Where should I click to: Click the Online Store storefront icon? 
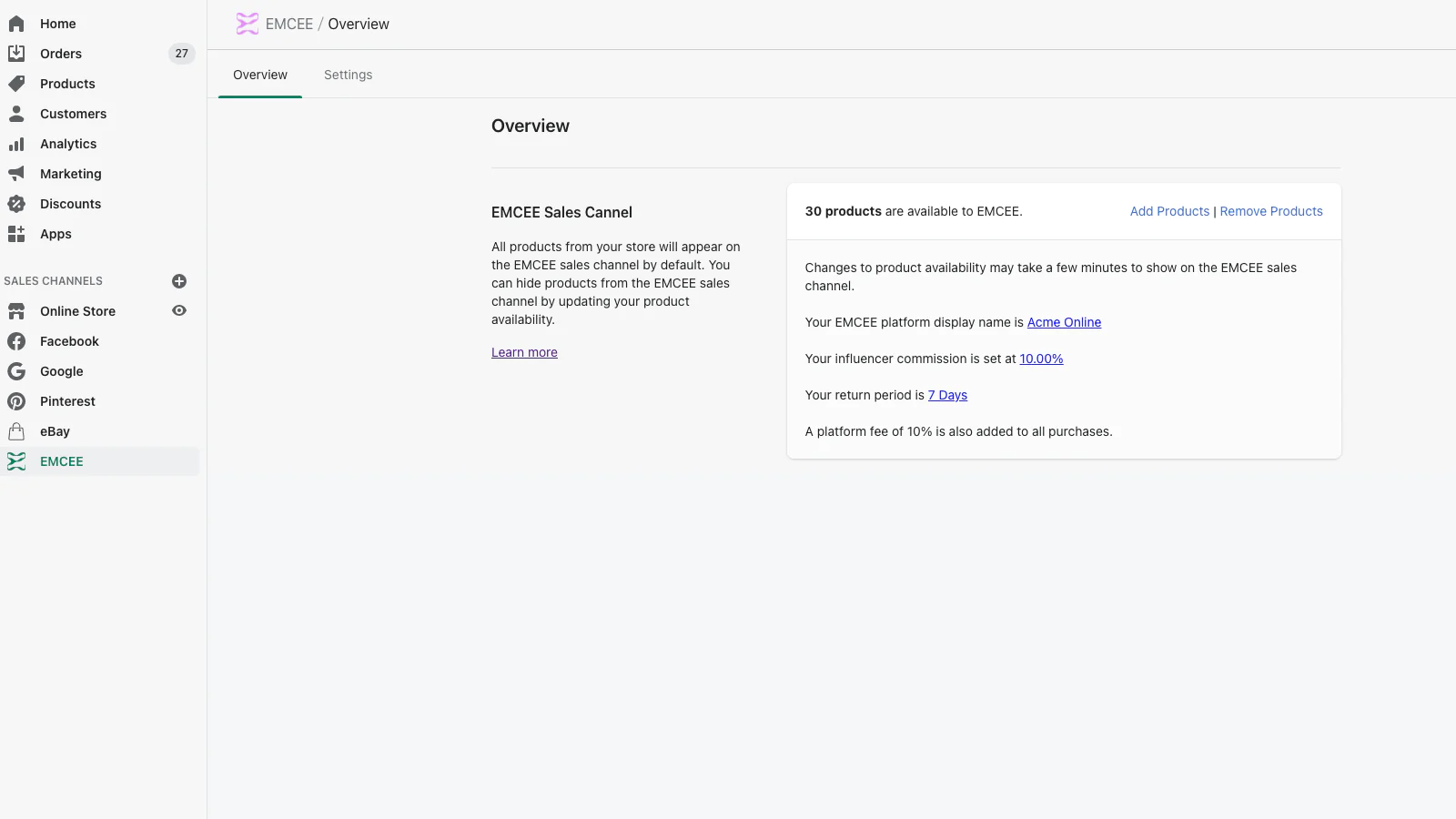click(x=16, y=311)
